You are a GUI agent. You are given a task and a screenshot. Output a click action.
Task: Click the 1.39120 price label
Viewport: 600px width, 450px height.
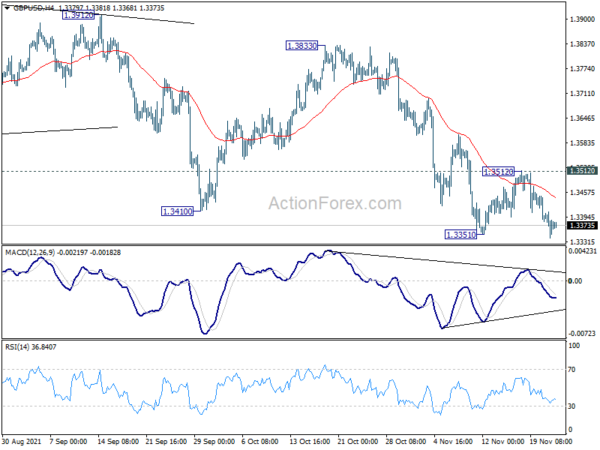coord(78,15)
